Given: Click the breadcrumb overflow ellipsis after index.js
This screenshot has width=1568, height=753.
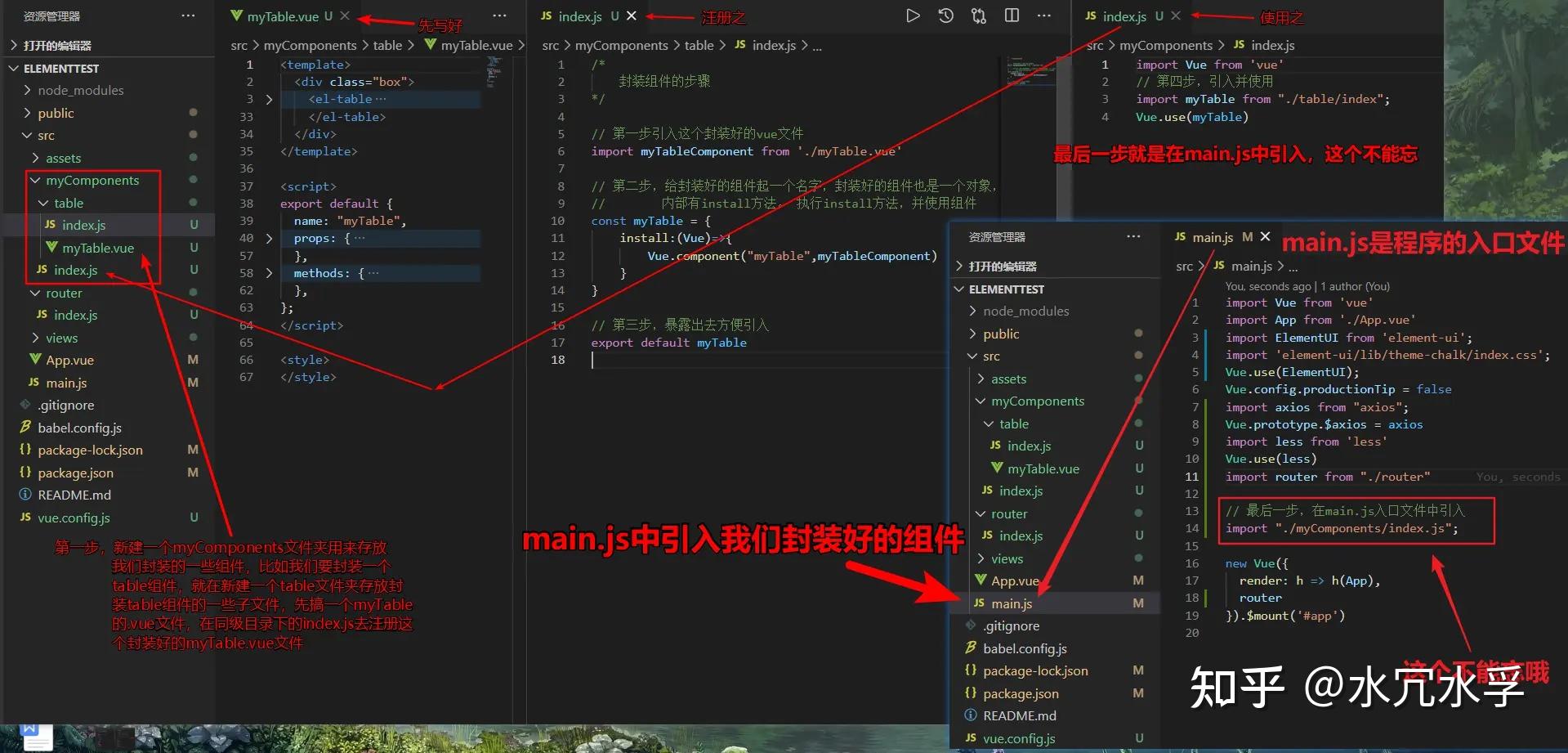Looking at the screenshot, I should coord(817,46).
